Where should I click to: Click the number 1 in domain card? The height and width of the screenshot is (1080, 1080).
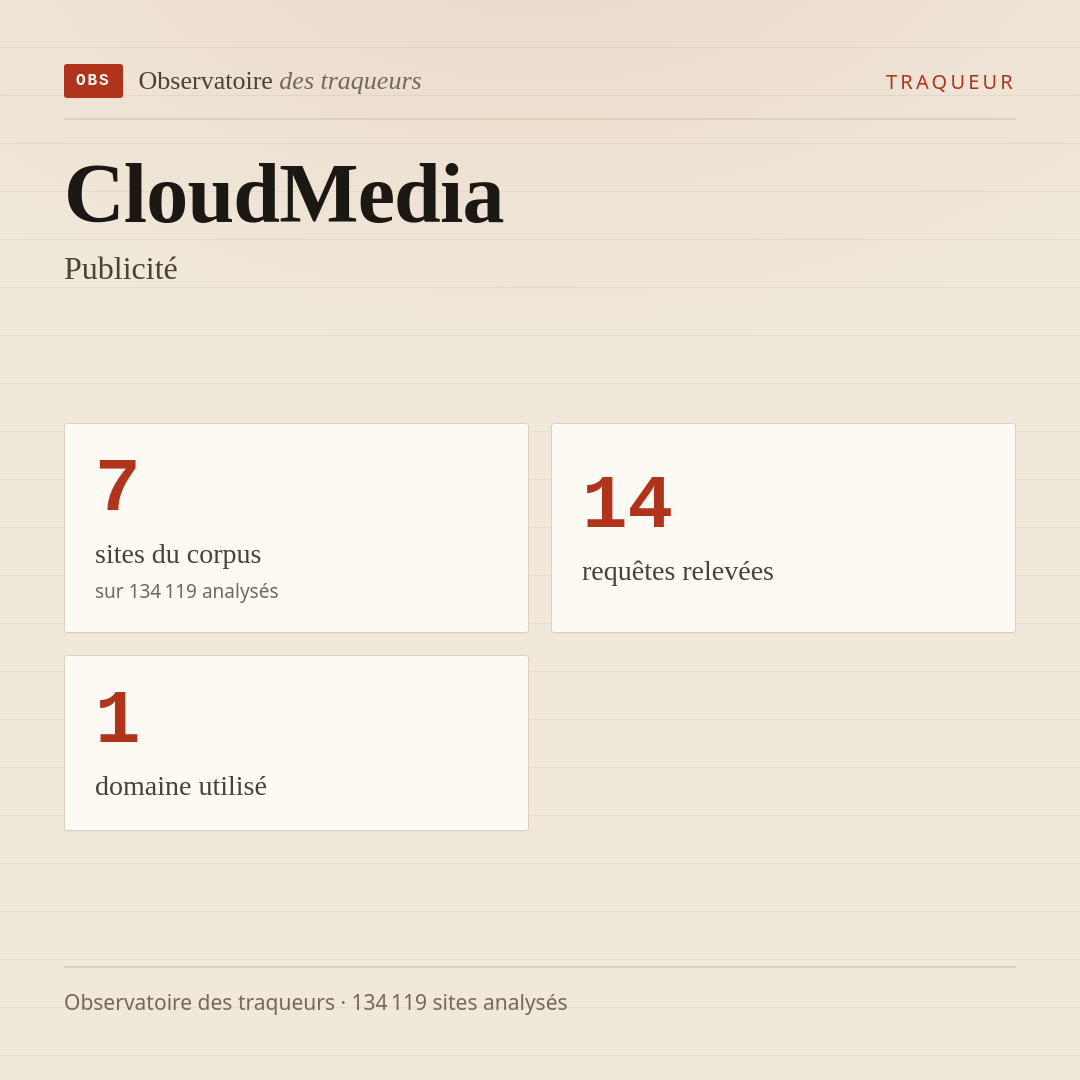point(118,717)
